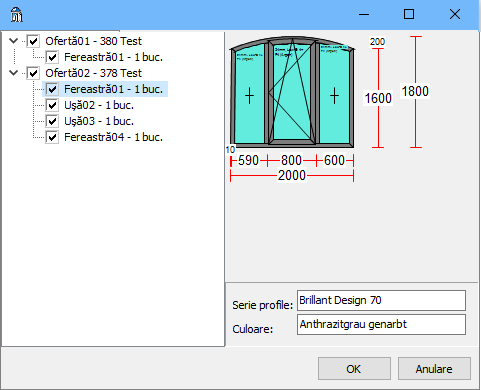
Task: Click the Culoare input field
Action: click(x=381, y=324)
